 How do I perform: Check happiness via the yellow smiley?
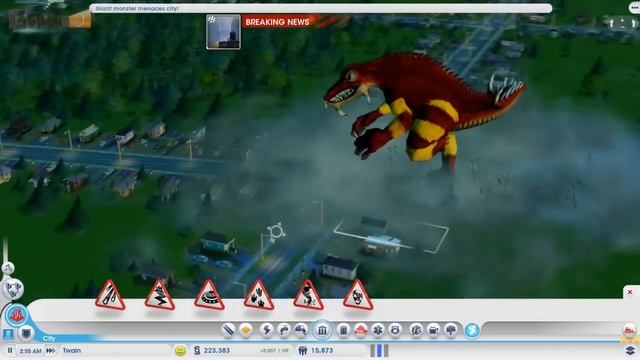tap(180, 350)
